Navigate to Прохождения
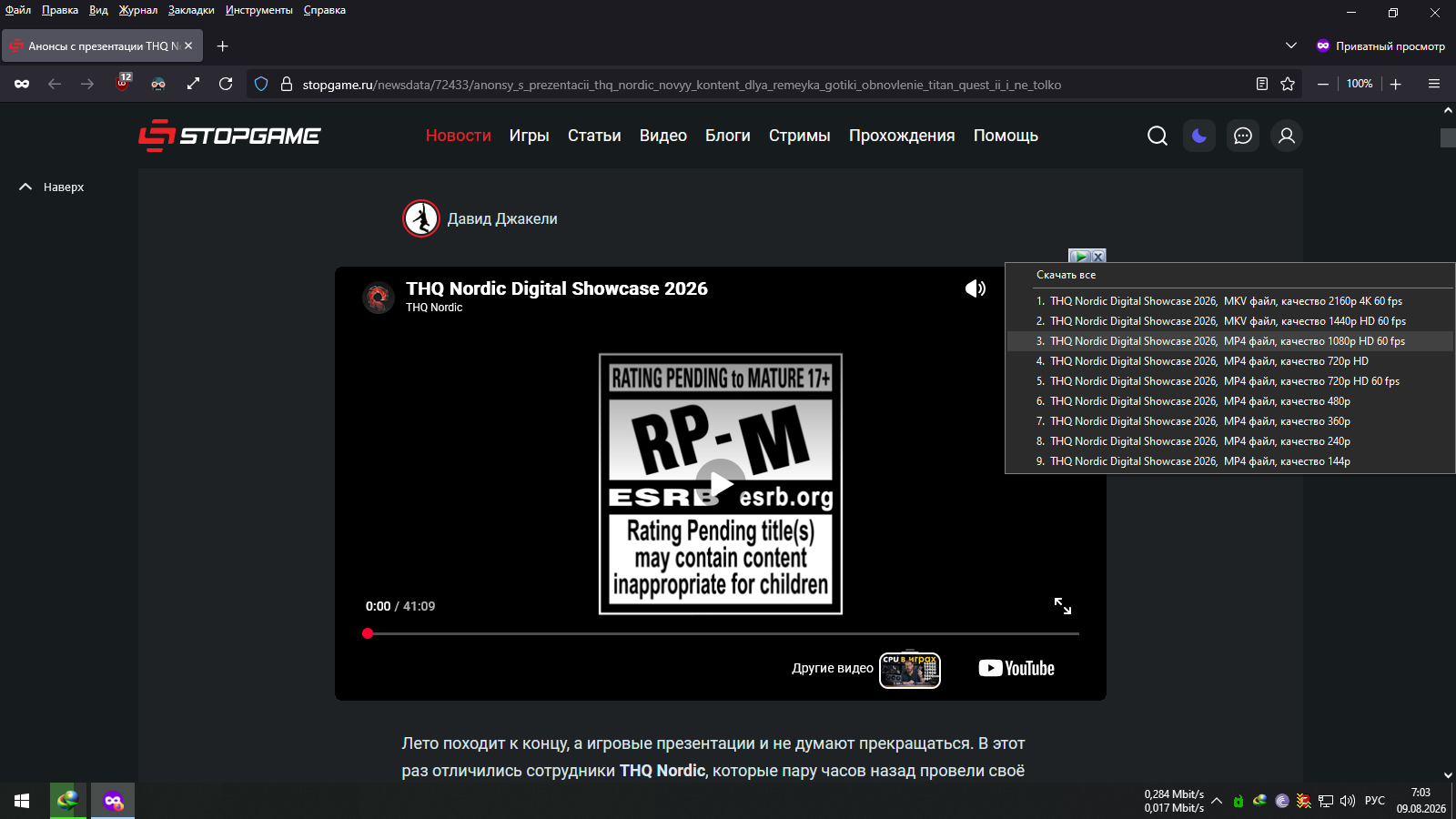The height and width of the screenshot is (819, 1456). (x=902, y=136)
